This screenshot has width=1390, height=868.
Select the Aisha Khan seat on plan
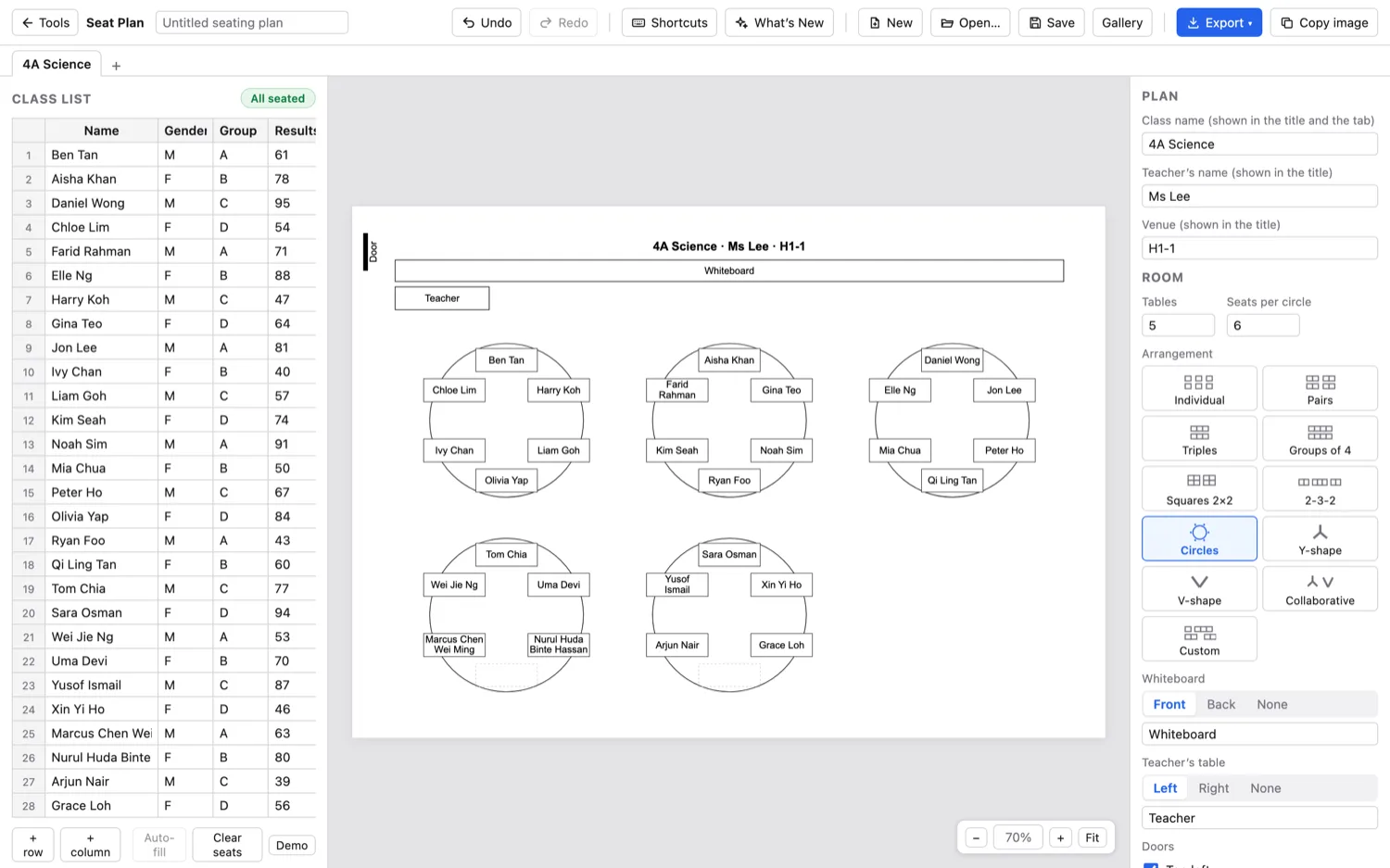click(729, 360)
